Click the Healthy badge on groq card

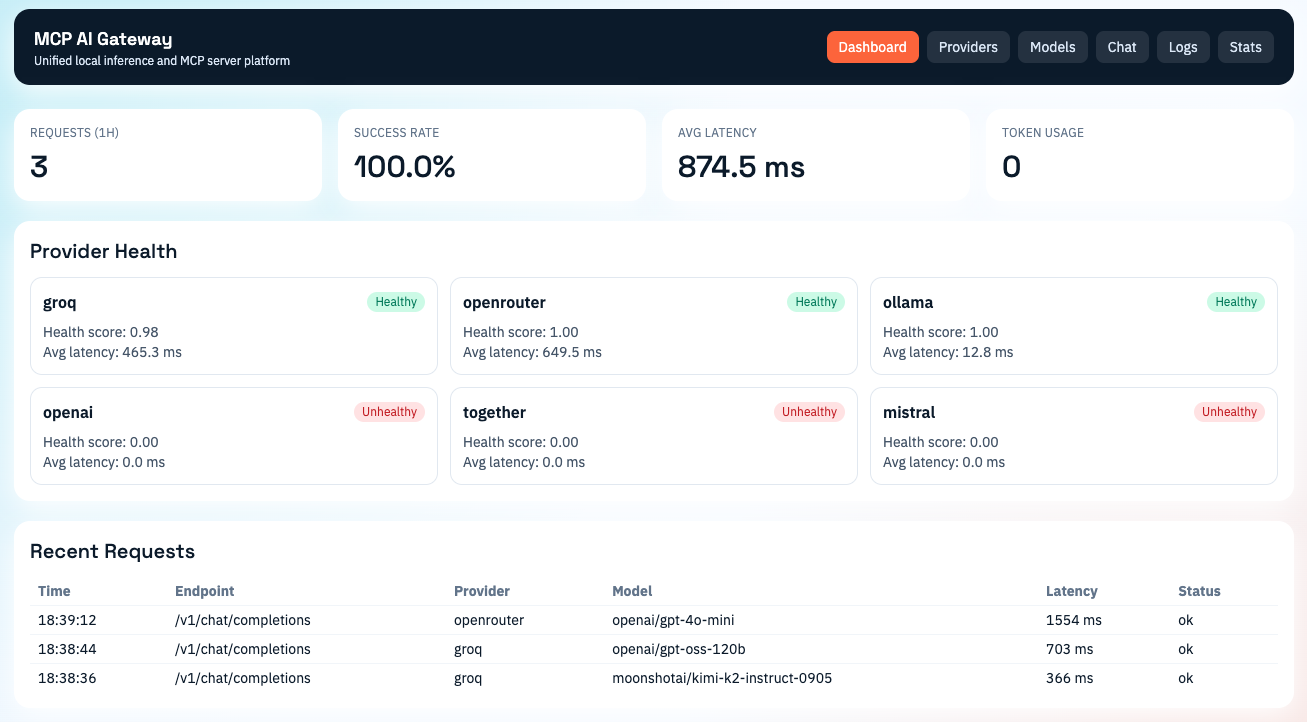(396, 302)
